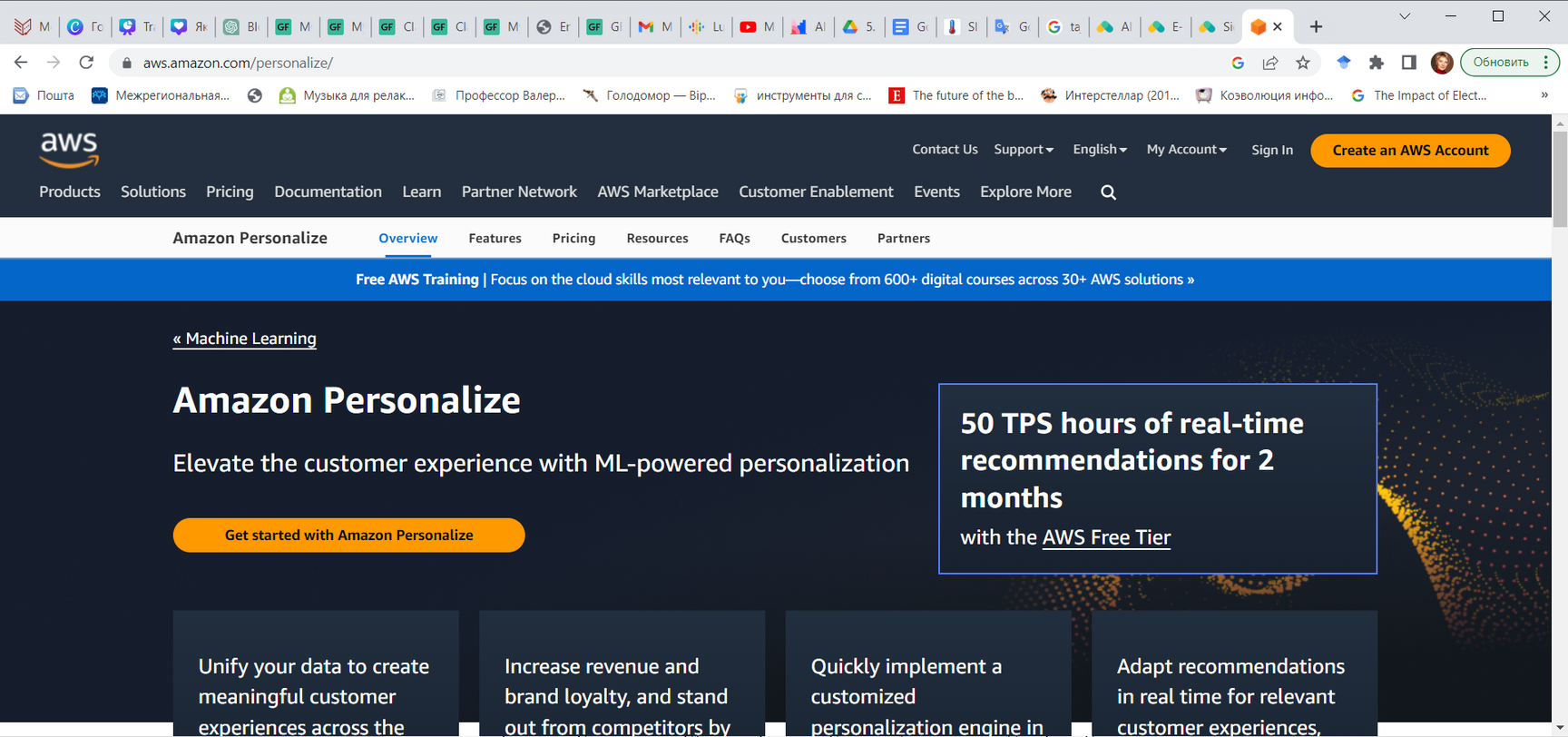Viewport: 1568px width, 737px height.
Task: Open the Solutions menu
Action: click(x=153, y=192)
